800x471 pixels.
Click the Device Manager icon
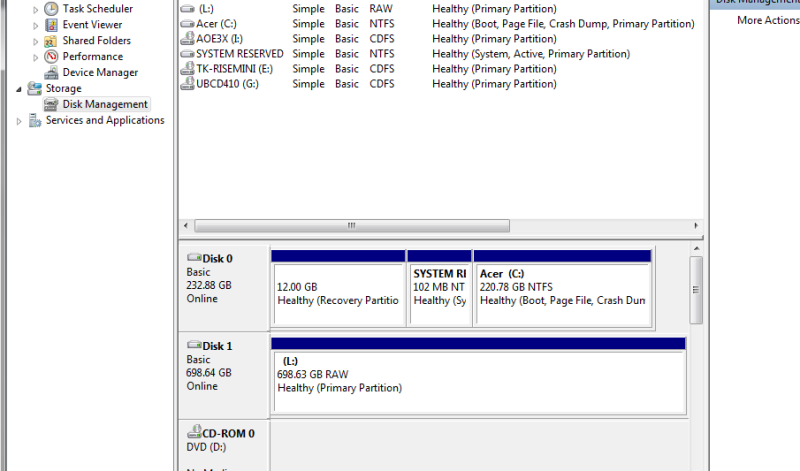pyautogui.click(x=51, y=72)
